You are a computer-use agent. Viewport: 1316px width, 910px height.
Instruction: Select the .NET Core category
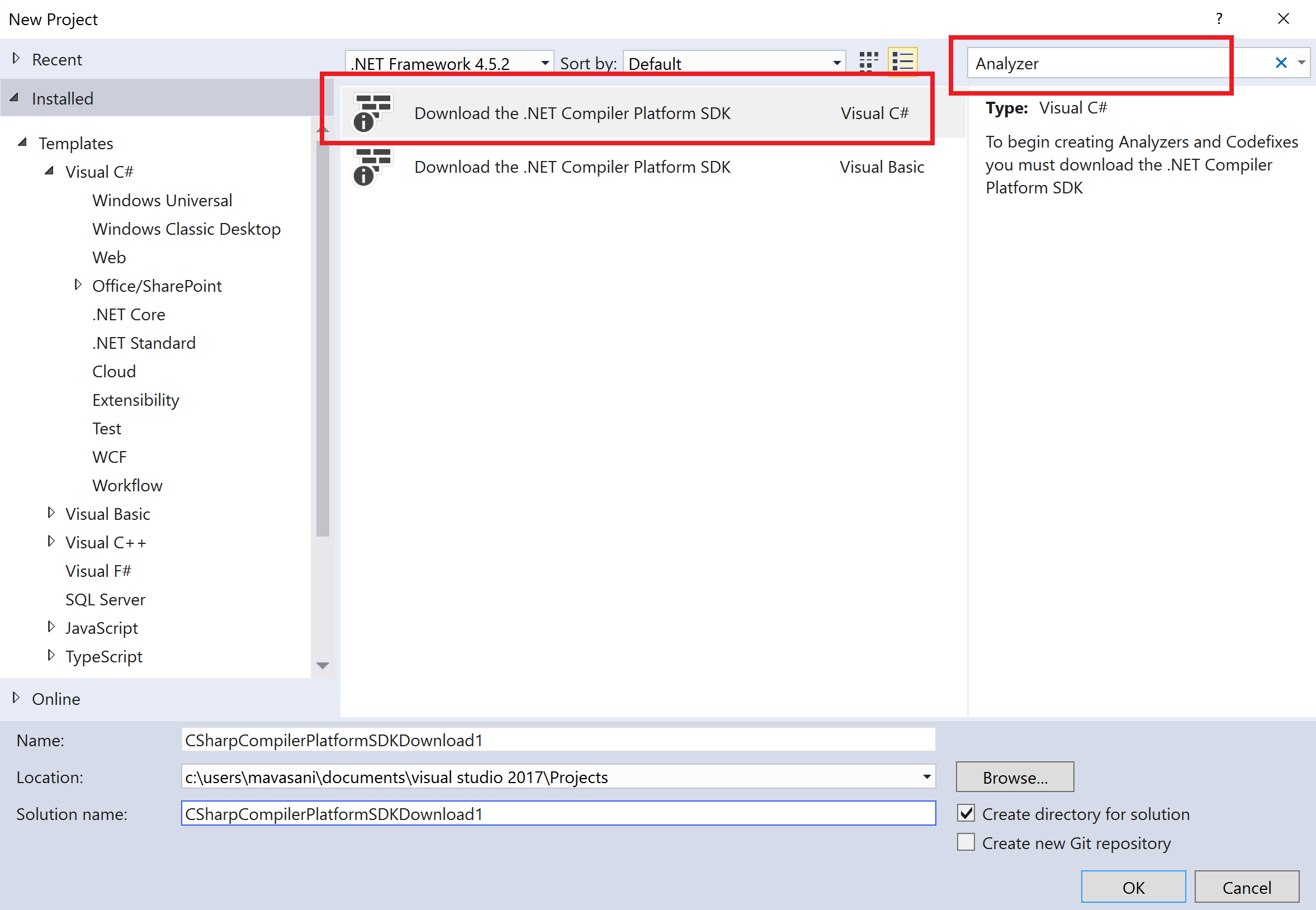point(128,314)
